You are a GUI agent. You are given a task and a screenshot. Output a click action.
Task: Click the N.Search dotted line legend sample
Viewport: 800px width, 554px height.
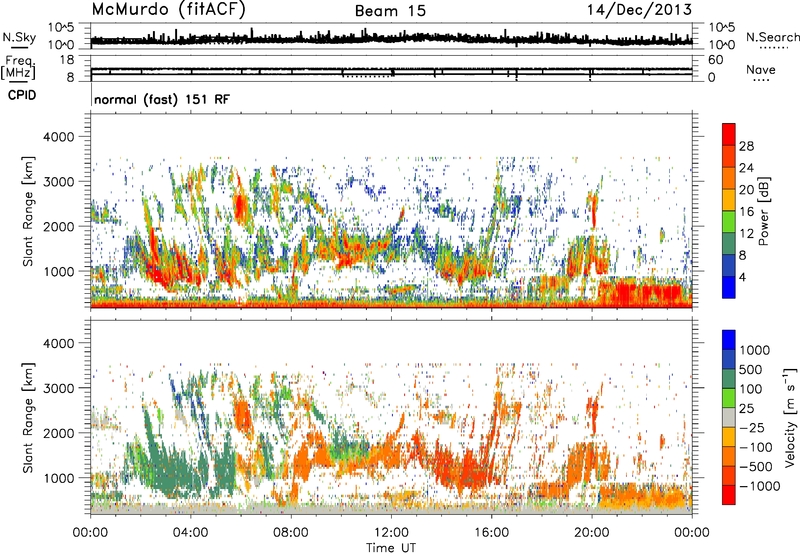click(x=774, y=48)
